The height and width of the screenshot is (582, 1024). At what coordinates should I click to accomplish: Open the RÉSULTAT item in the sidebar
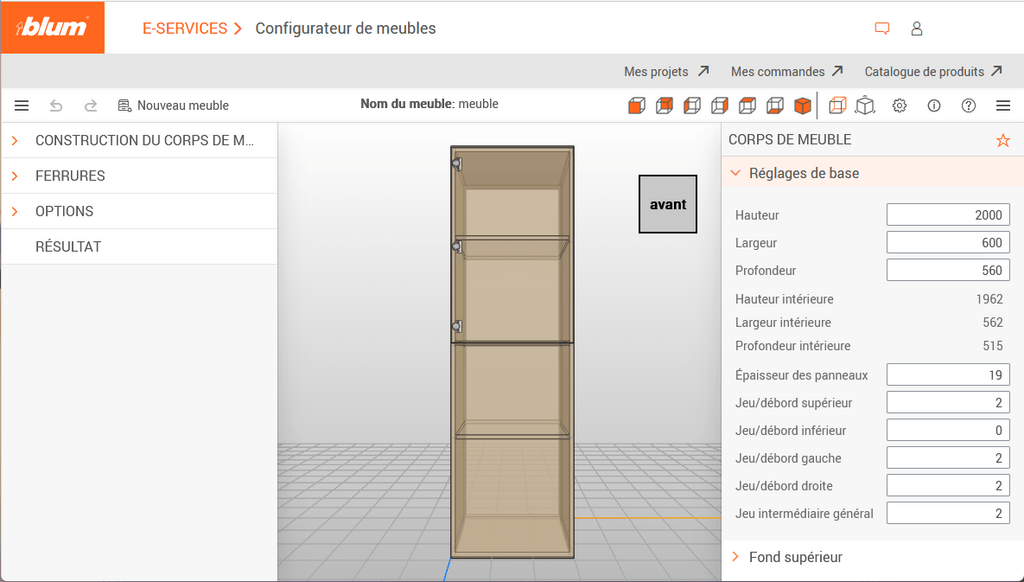coord(68,247)
